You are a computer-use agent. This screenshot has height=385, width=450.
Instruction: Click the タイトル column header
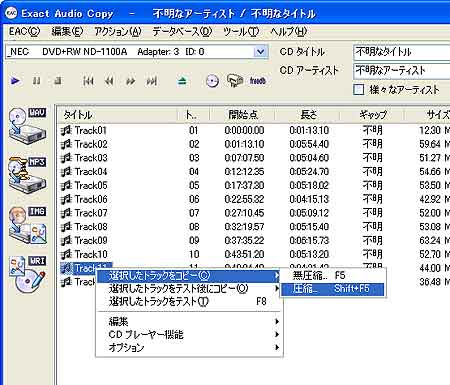117,115
